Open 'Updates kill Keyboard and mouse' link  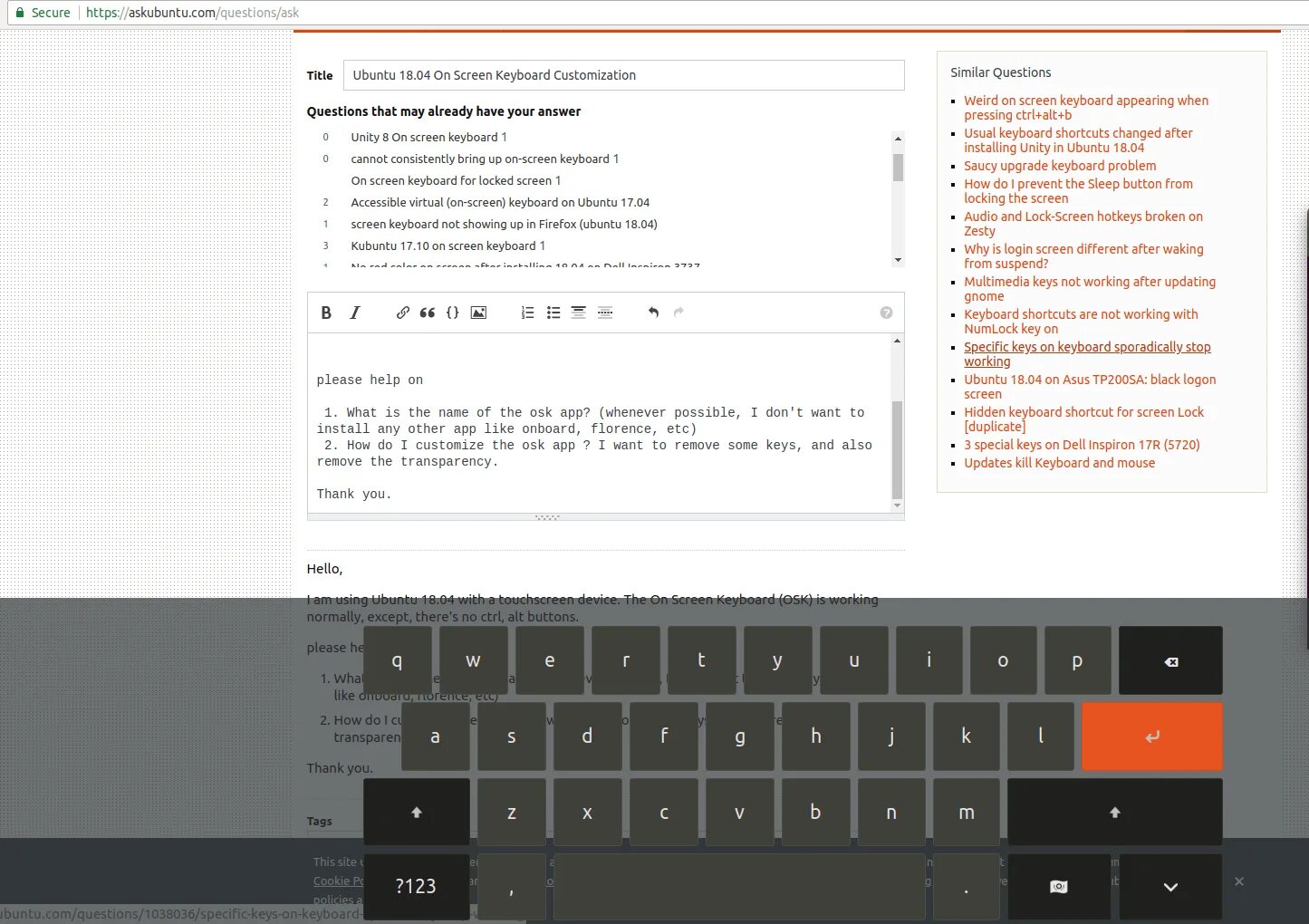point(1059,463)
